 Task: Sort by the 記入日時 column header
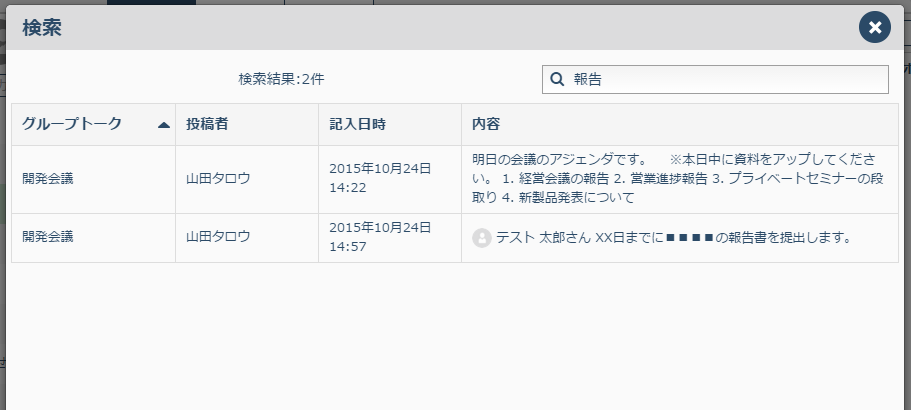coord(390,124)
